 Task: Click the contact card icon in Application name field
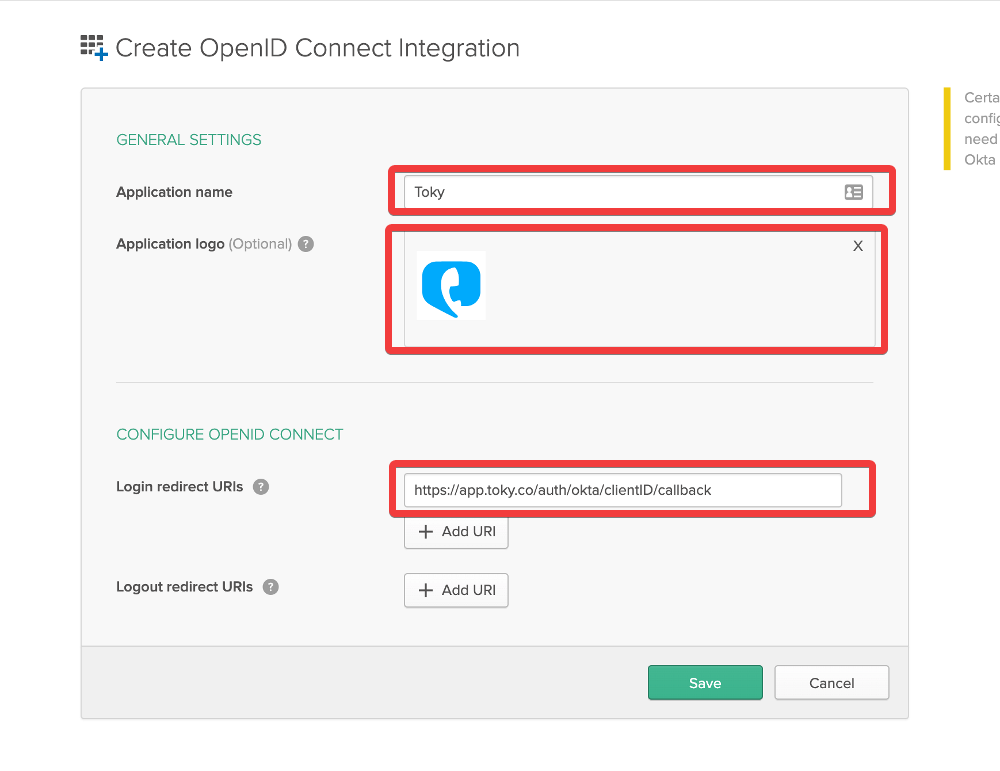pos(853,192)
